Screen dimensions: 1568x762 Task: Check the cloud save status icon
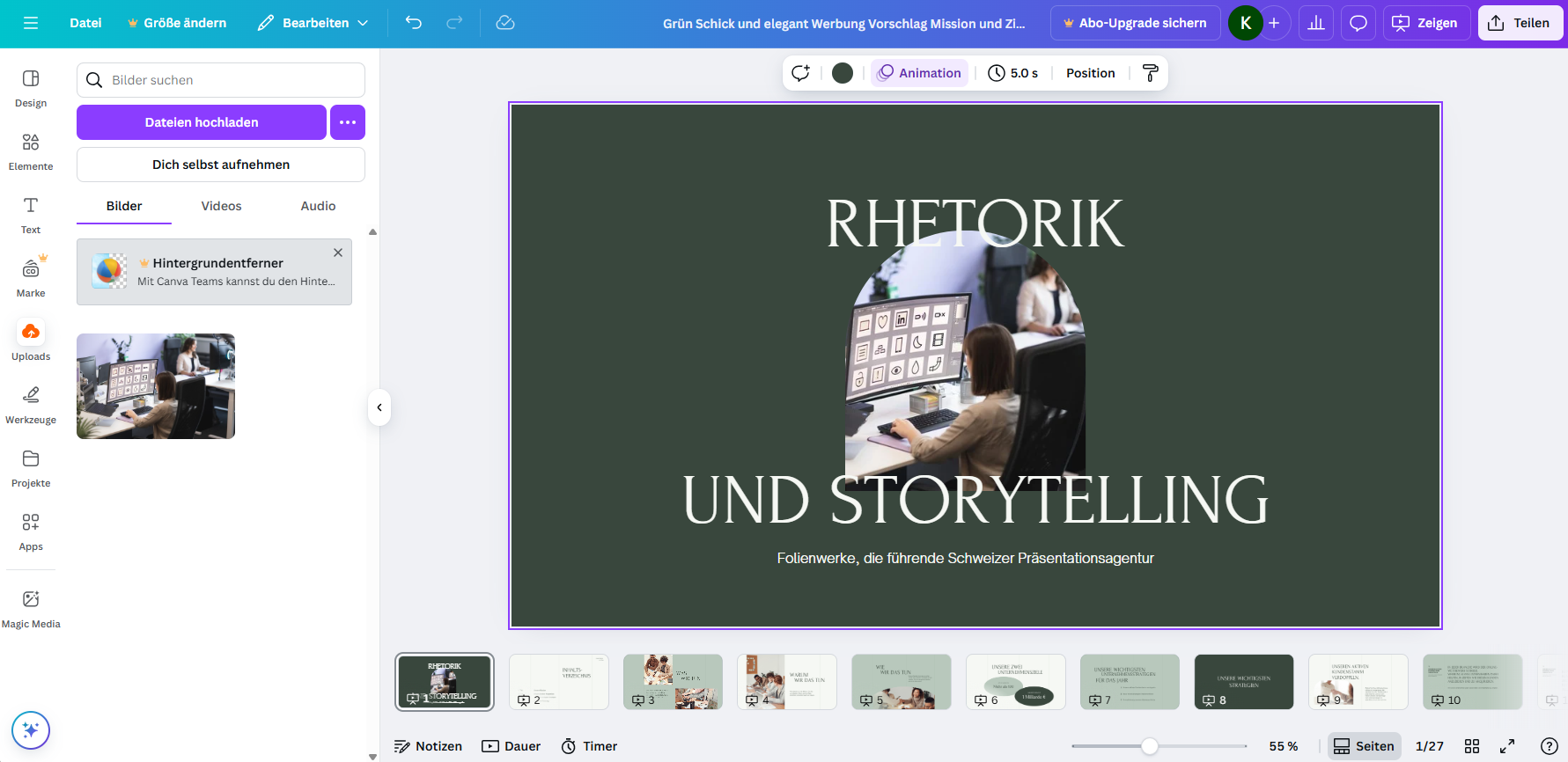[x=505, y=23]
